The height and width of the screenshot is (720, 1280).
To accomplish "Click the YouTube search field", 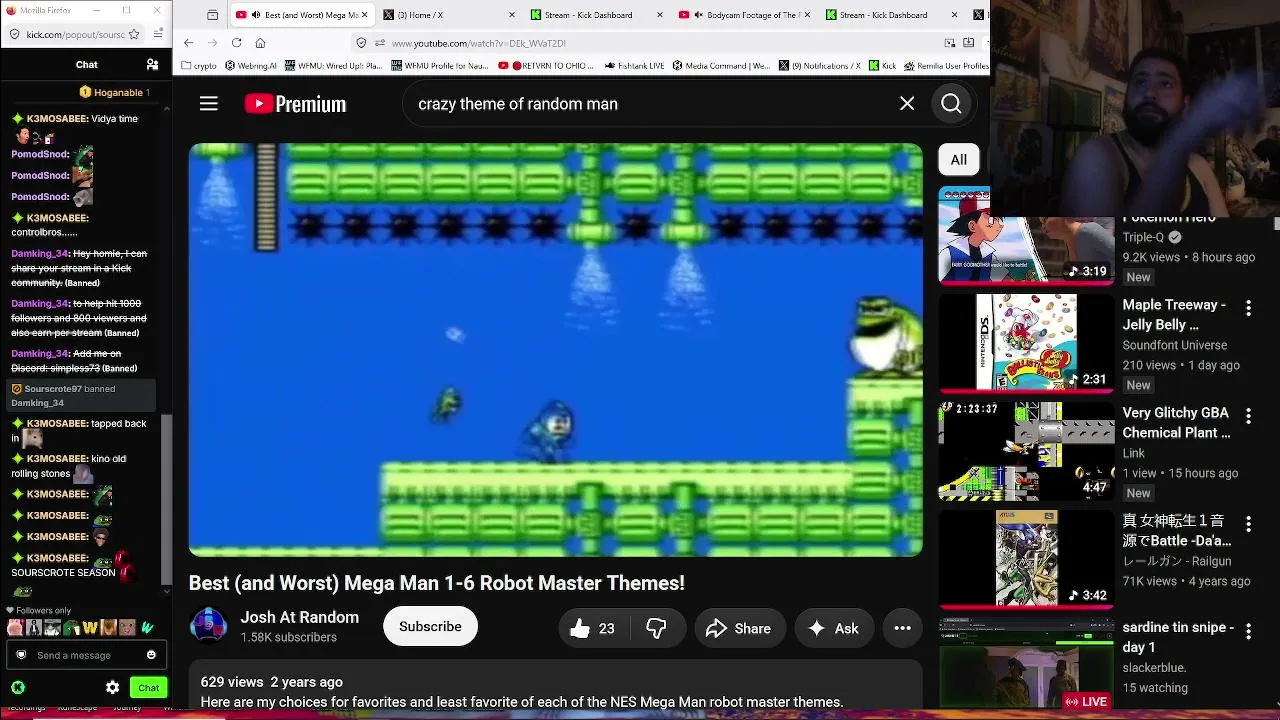I will click(650, 104).
